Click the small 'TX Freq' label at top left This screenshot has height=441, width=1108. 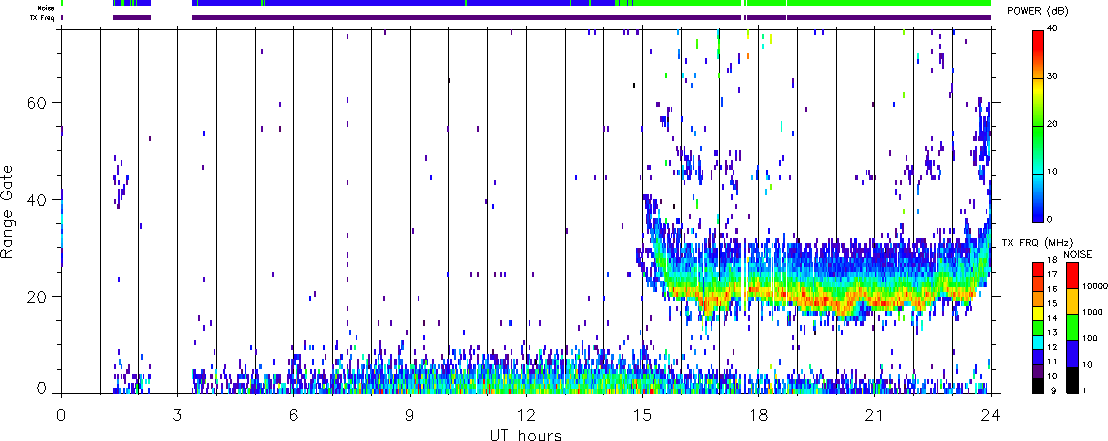[x=44, y=17]
